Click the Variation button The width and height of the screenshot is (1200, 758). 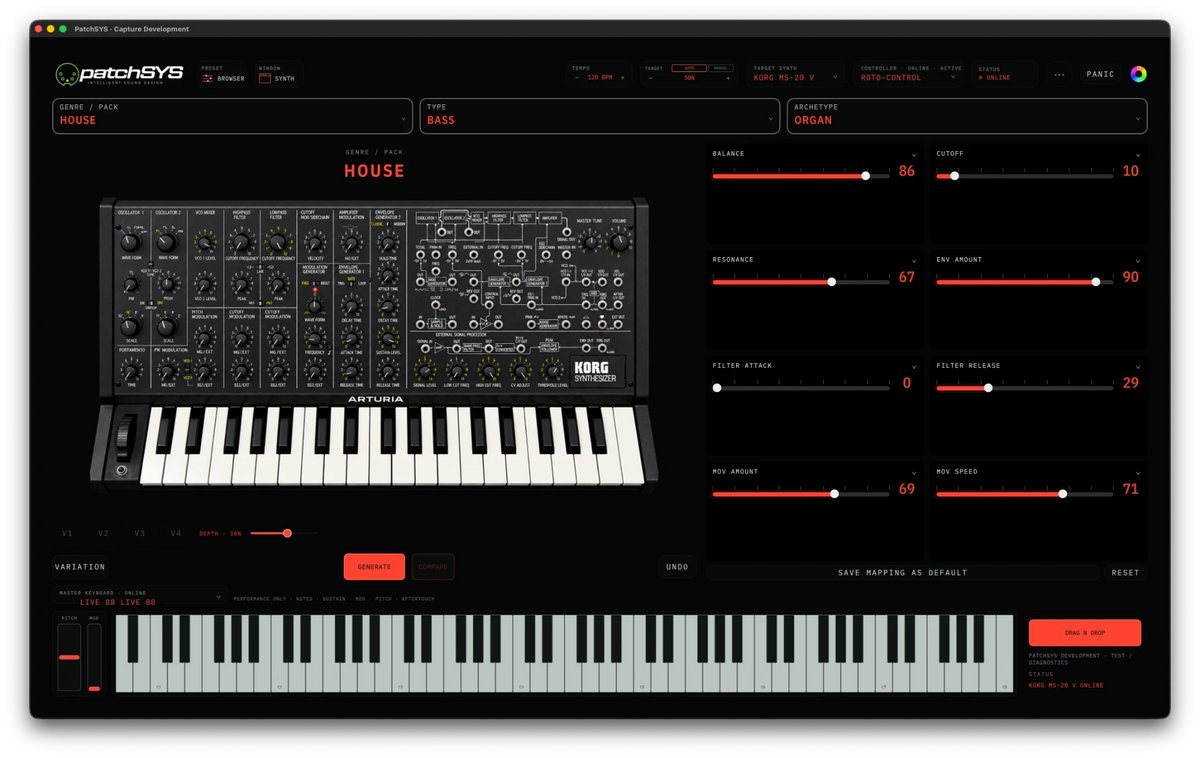pyautogui.click(x=80, y=567)
